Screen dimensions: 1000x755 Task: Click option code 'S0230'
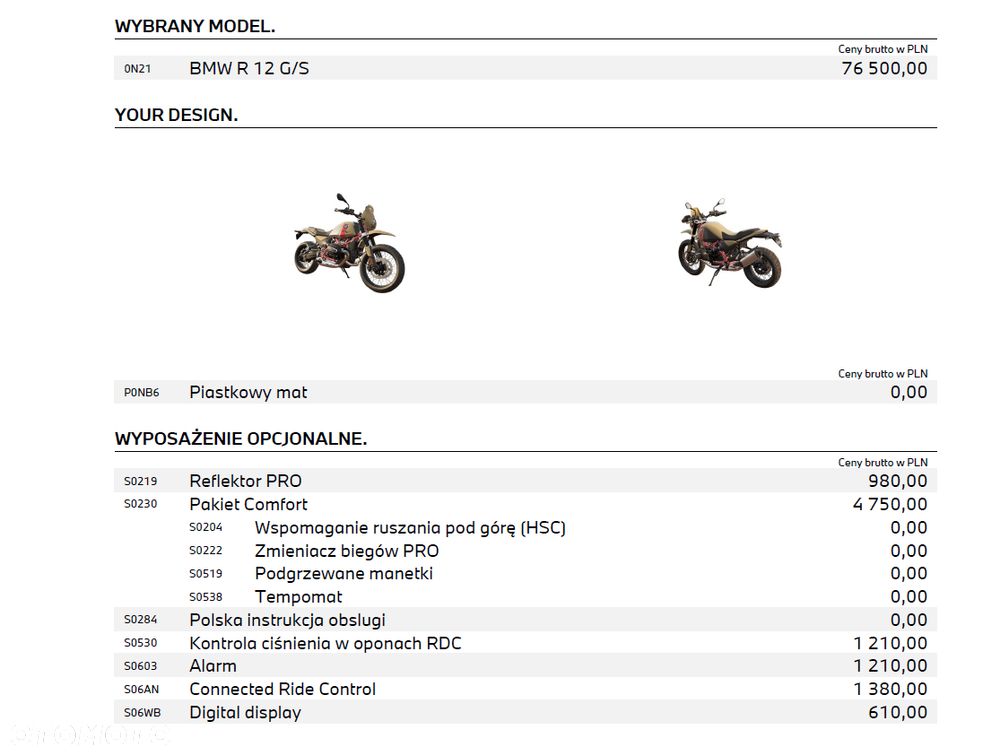(x=140, y=504)
